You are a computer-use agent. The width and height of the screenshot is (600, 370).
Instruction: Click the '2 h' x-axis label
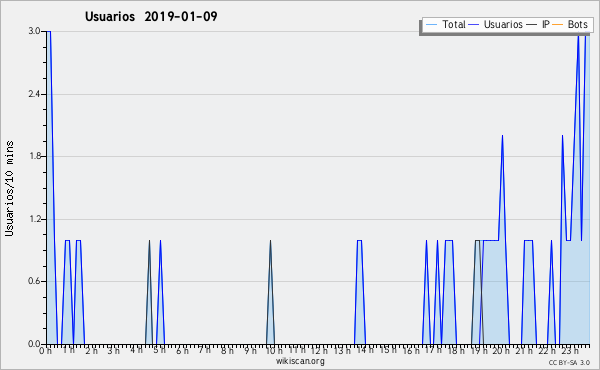pyautogui.click(x=91, y=351)
